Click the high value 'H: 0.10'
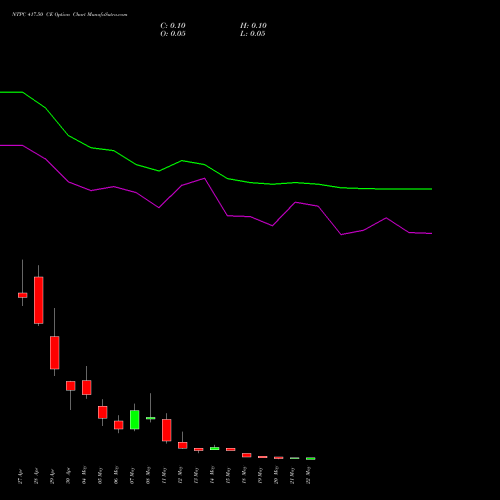The image size is (500, 500). 253,26
